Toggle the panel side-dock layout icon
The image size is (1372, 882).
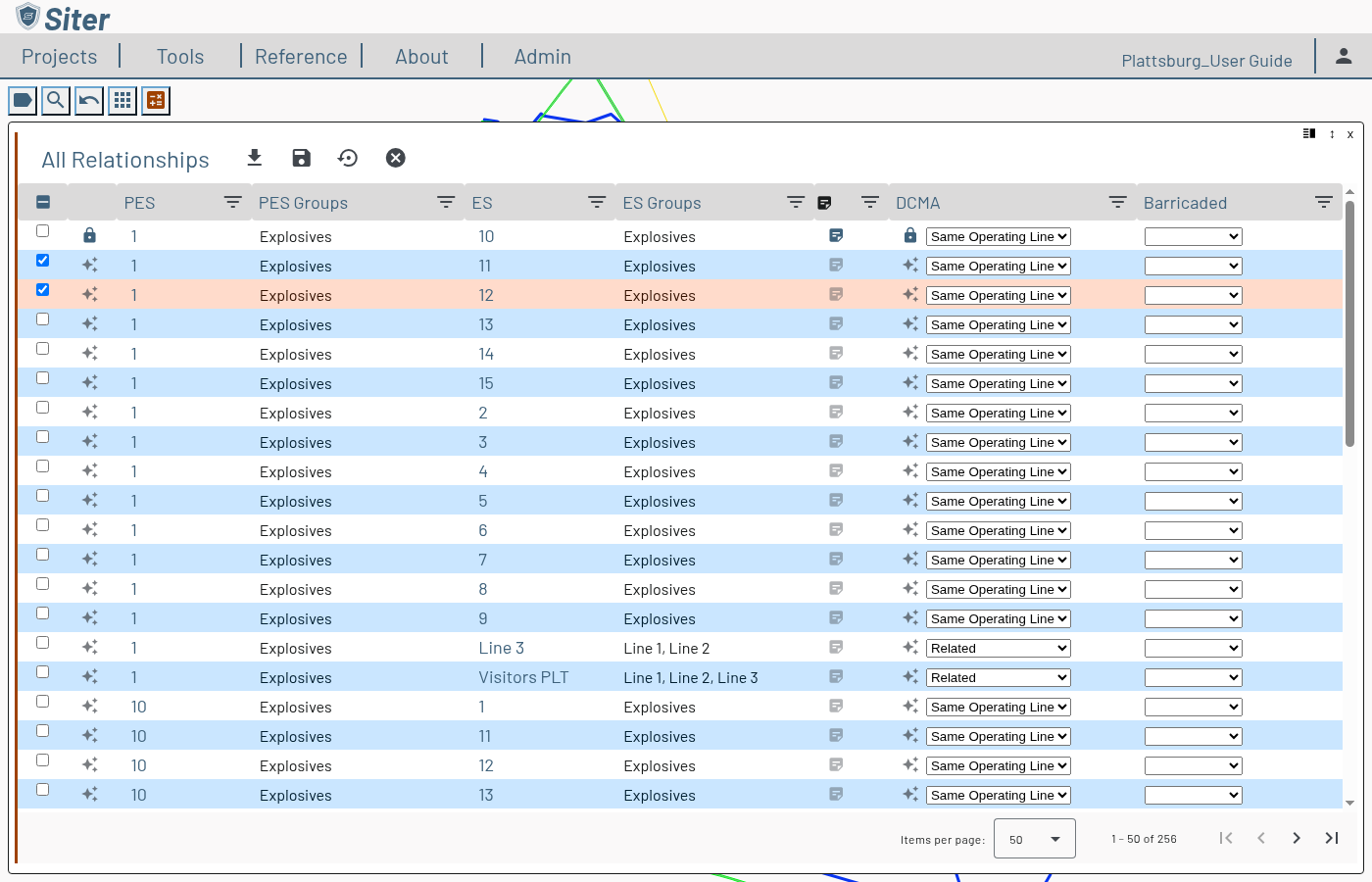pos(1309,133)
